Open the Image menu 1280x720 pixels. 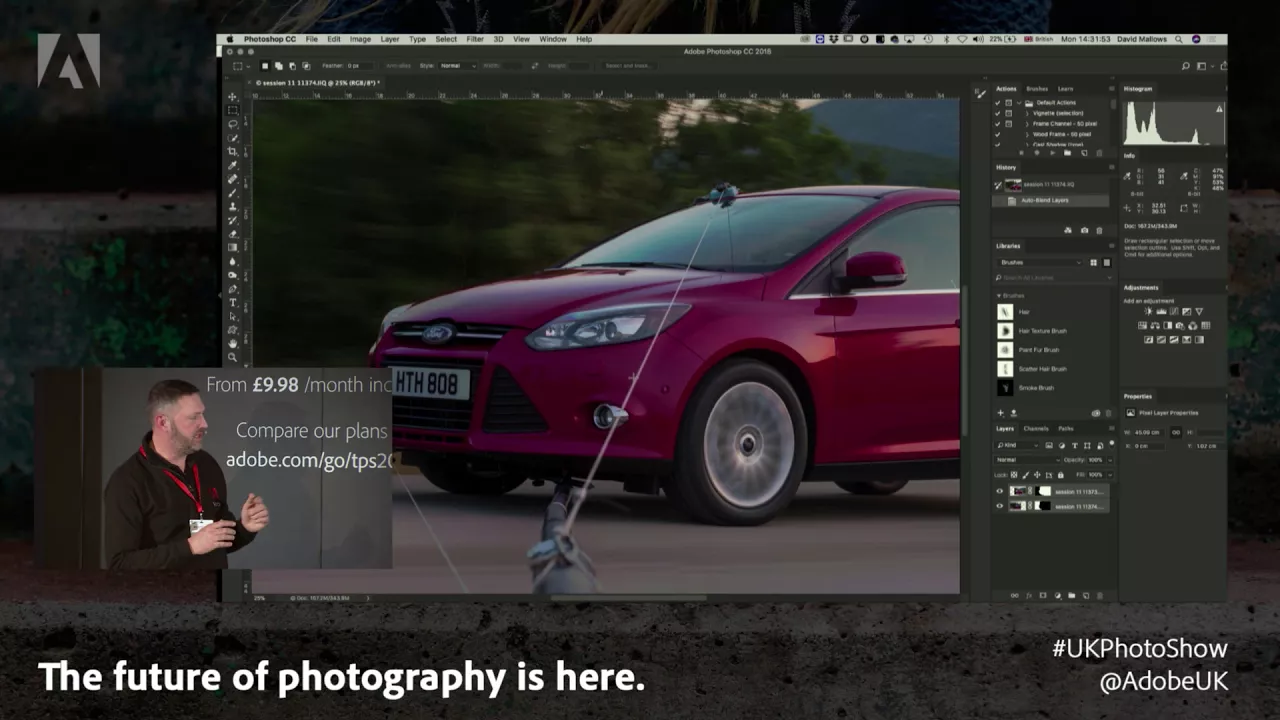coord(360,39)
